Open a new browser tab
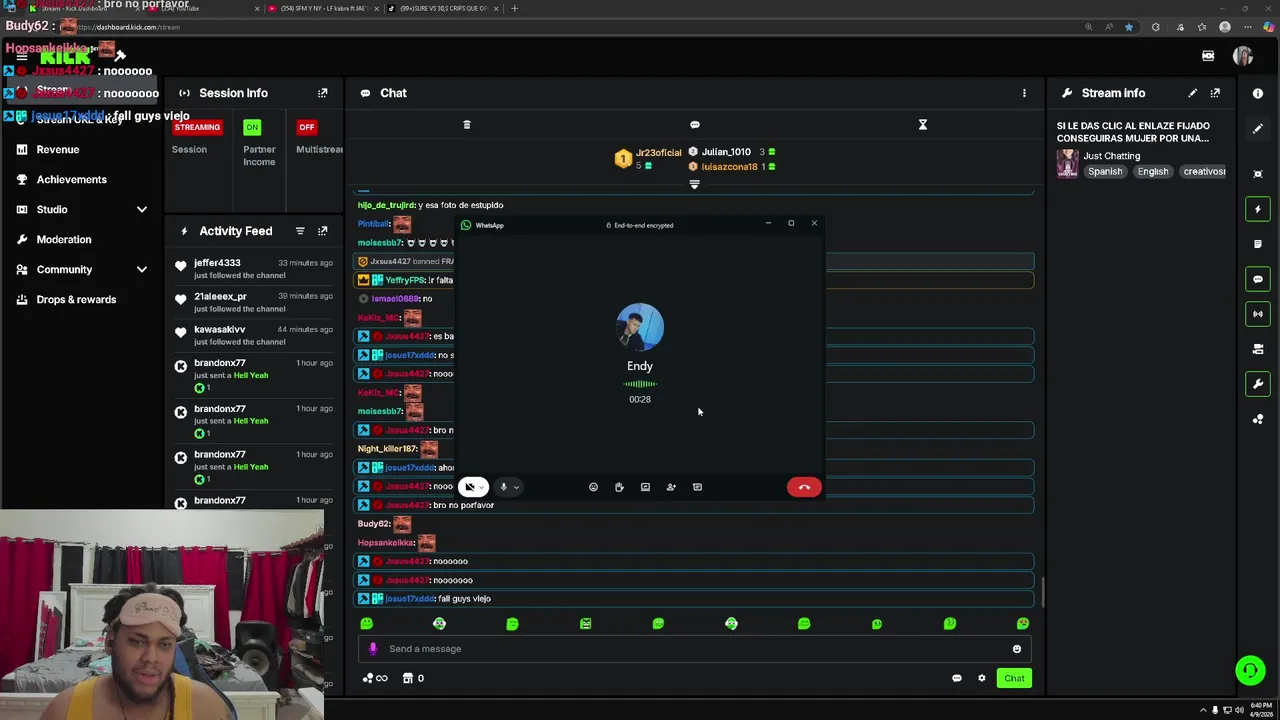The width and height of the screenshot is (1280, 720). point(514,8)
